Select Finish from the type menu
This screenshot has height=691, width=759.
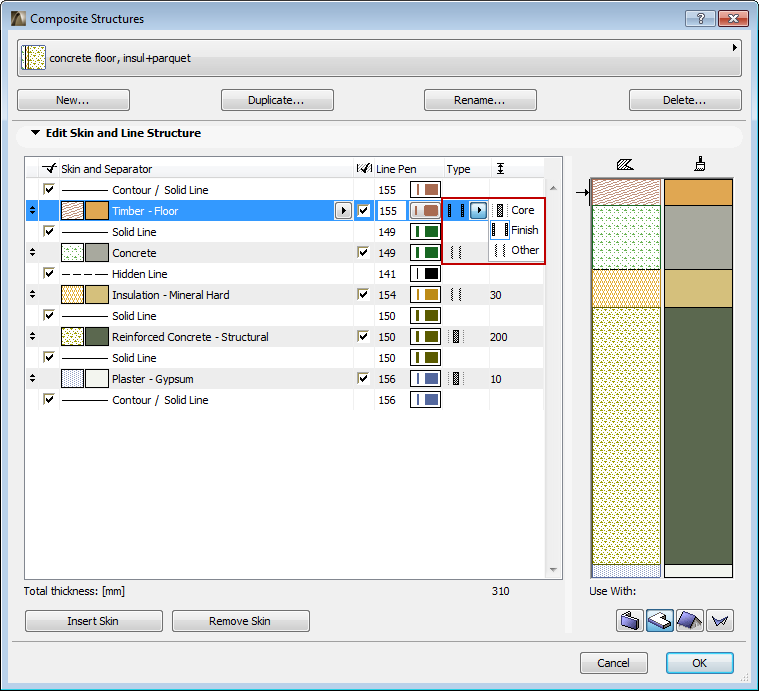pos(516,230)
